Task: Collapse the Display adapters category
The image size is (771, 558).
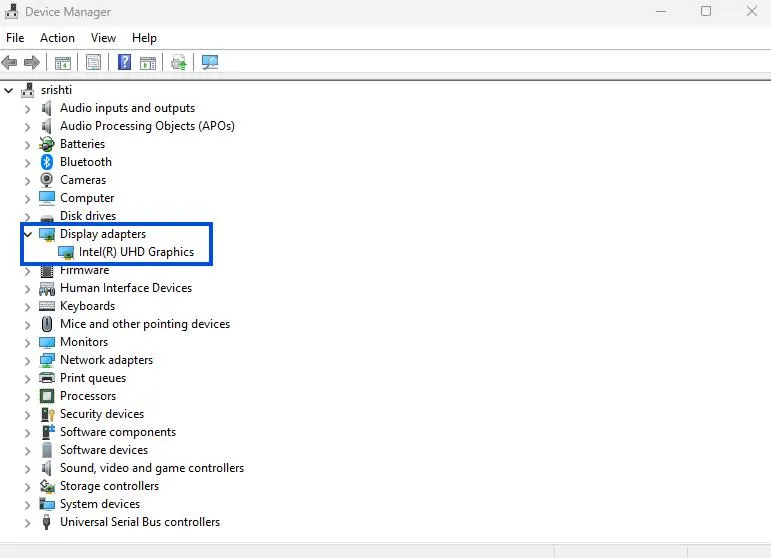Action: 27,234
